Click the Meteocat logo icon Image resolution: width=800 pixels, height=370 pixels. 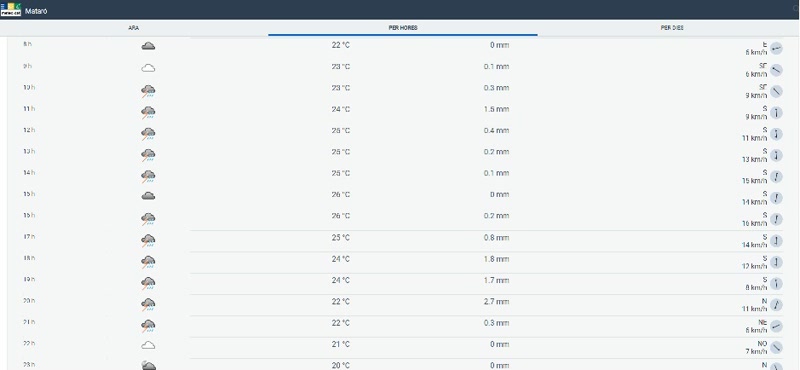pyautogui.click(x=11, y=9)
